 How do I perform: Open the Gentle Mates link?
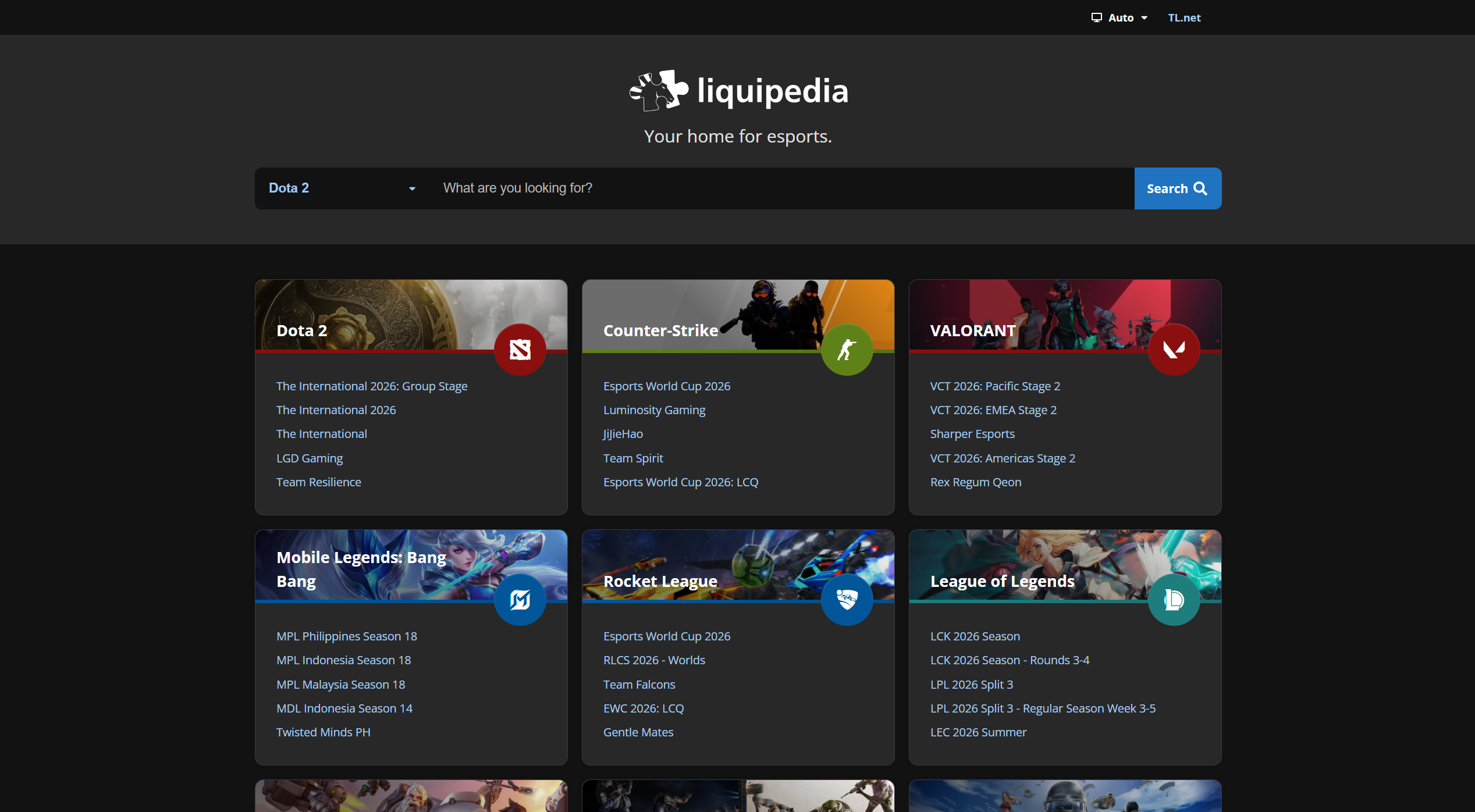638,732
